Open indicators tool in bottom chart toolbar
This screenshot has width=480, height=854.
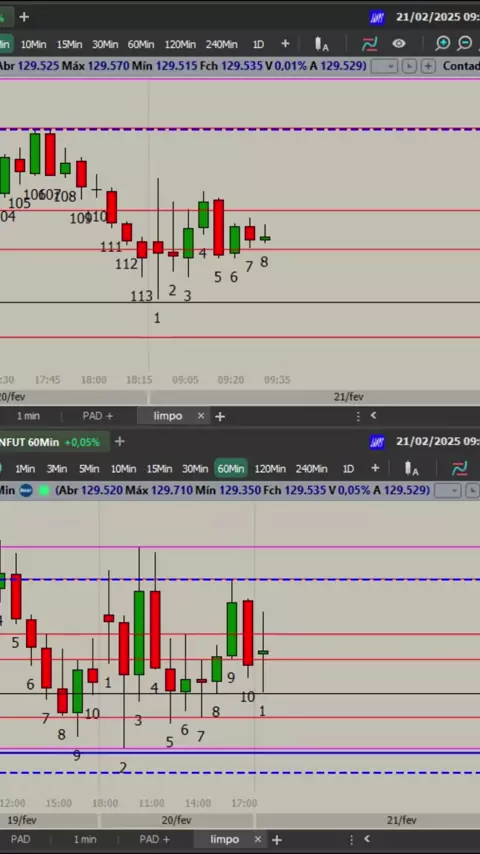pos(459,468)
